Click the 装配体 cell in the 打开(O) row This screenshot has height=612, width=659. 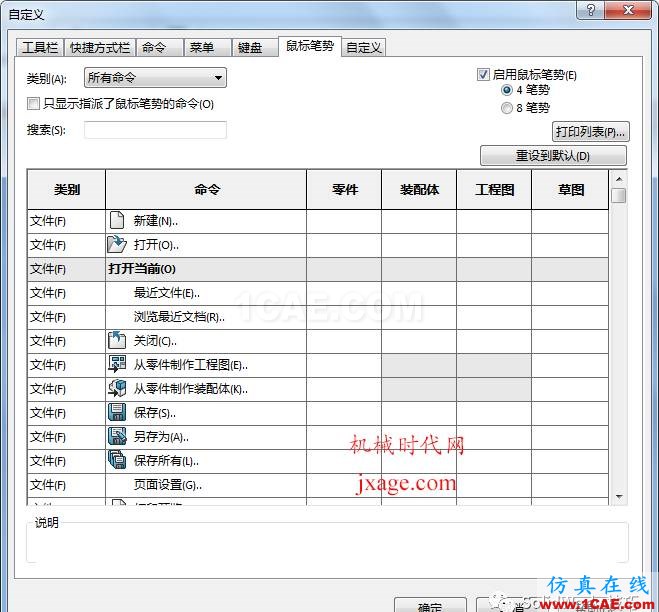(x=419, y=245)
